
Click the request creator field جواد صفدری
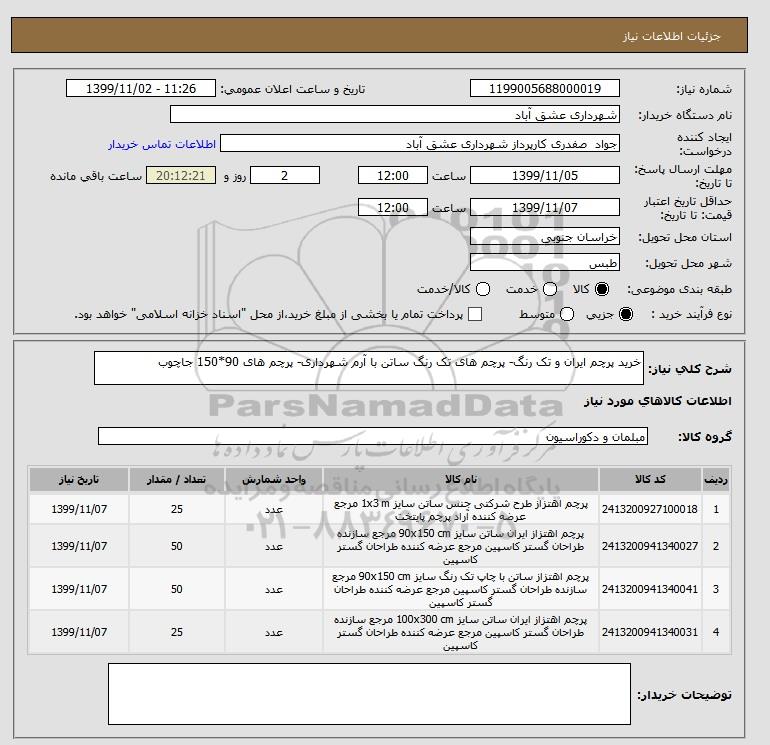coord(420,144)
